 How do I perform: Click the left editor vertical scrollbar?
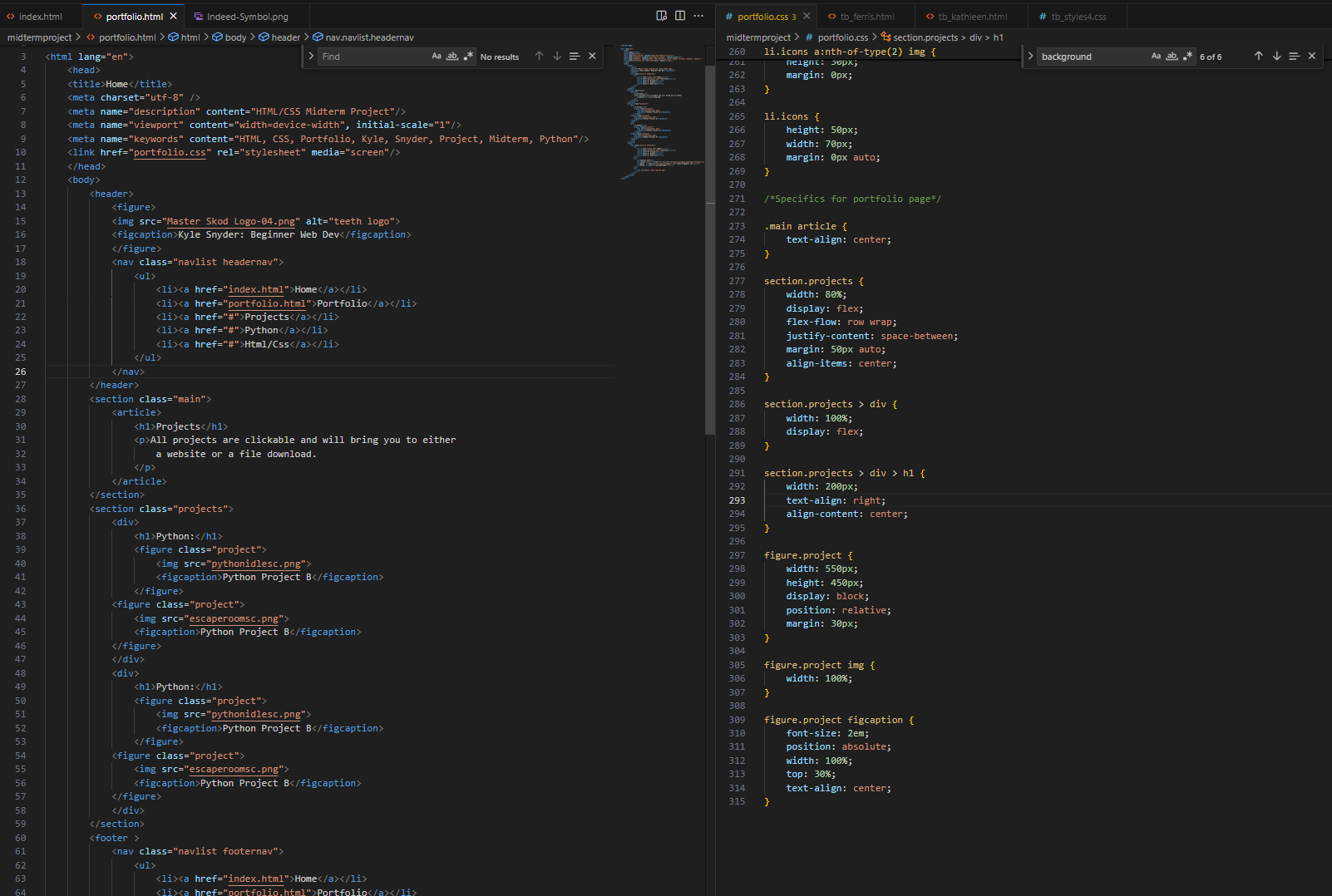pos(709,249)
